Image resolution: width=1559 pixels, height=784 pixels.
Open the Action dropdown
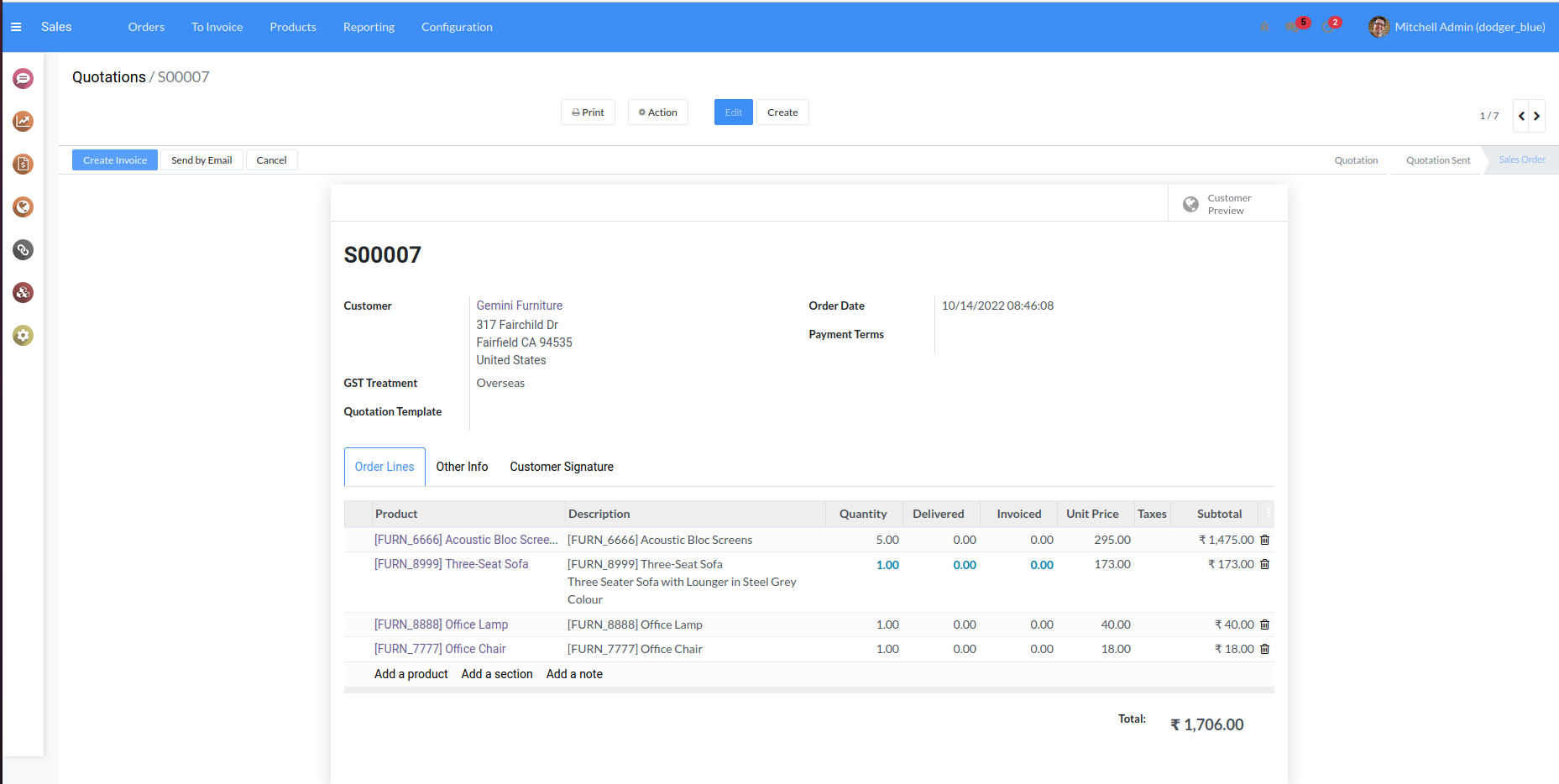coord(657,112)
